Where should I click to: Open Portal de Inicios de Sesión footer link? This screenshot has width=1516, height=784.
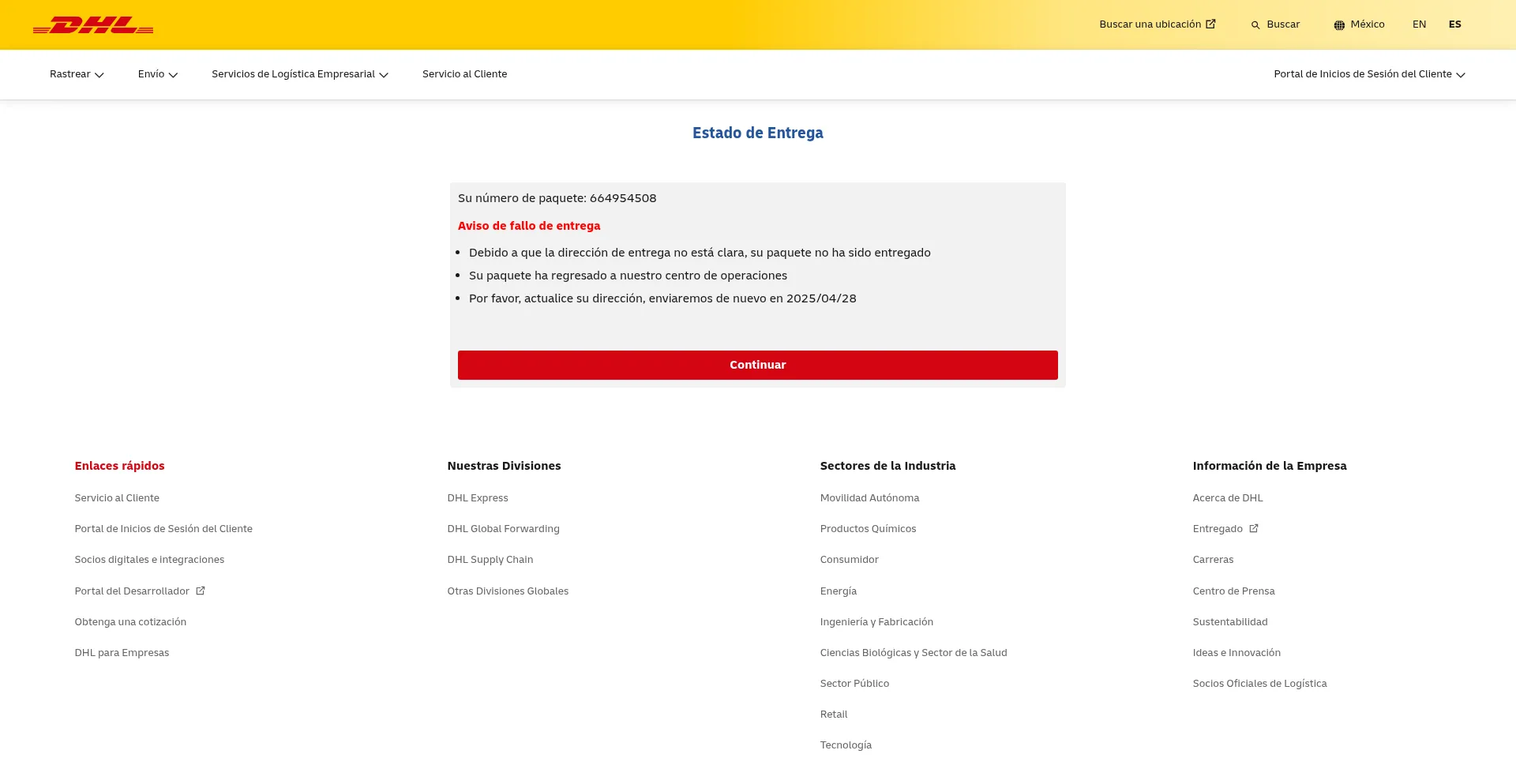click(163, 528)
